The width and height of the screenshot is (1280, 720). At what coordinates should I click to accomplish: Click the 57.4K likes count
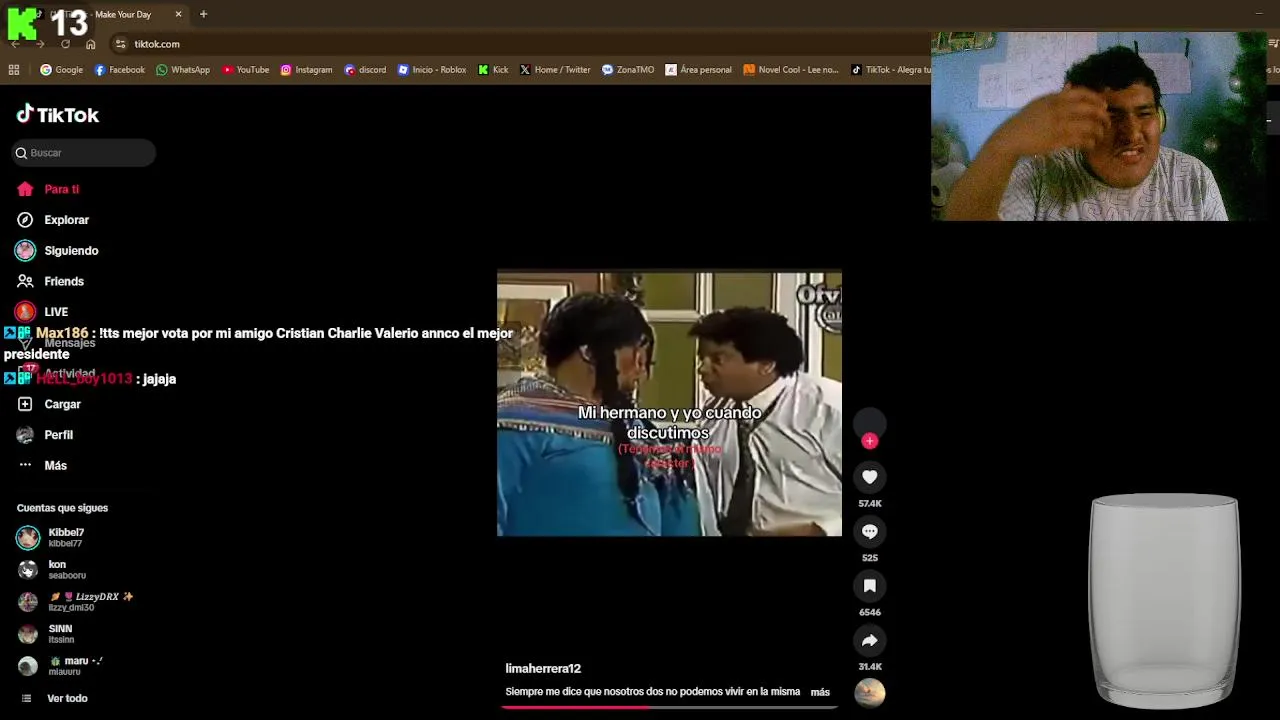(x=870, y=503)
